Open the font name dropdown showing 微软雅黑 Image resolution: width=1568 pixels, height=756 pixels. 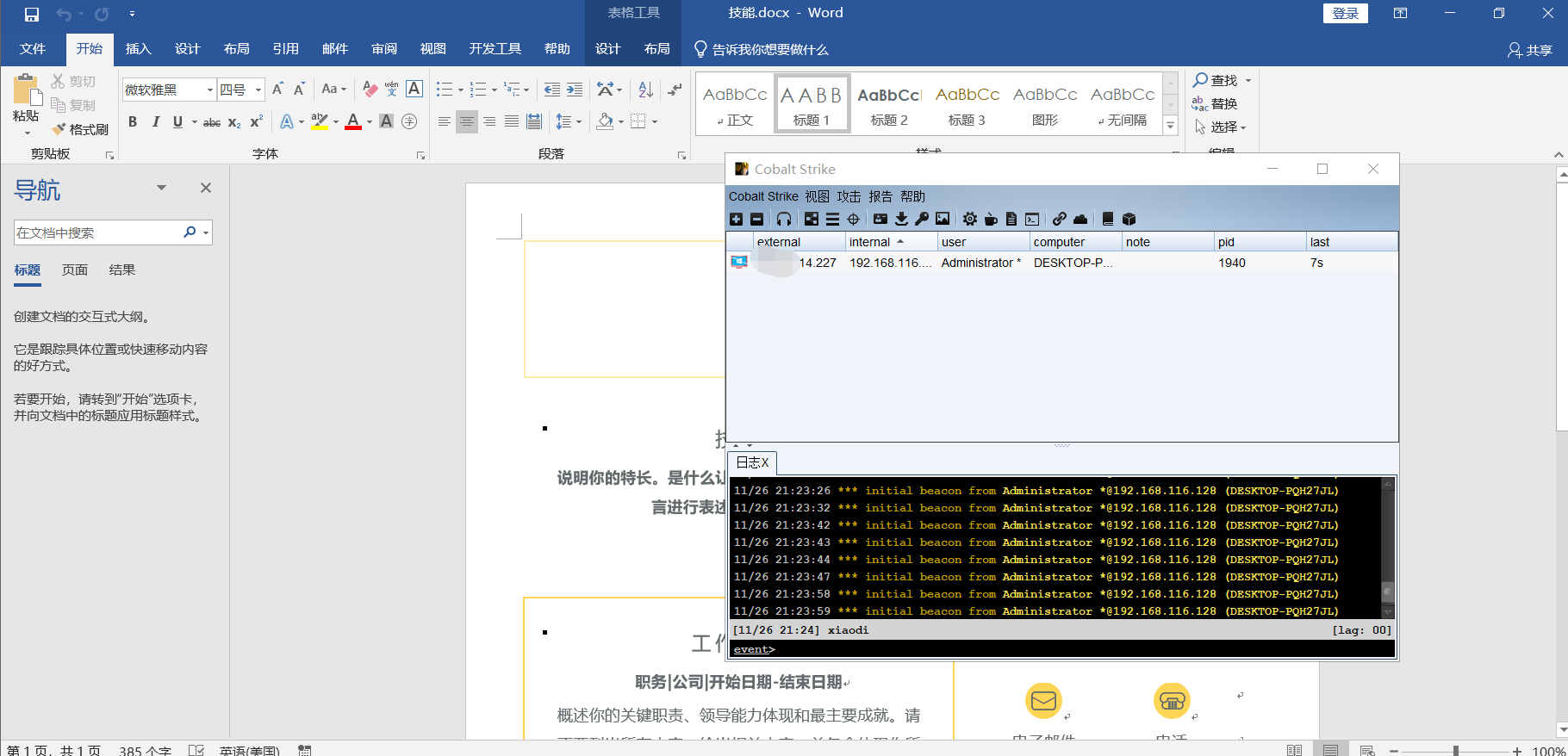[210, 90]
